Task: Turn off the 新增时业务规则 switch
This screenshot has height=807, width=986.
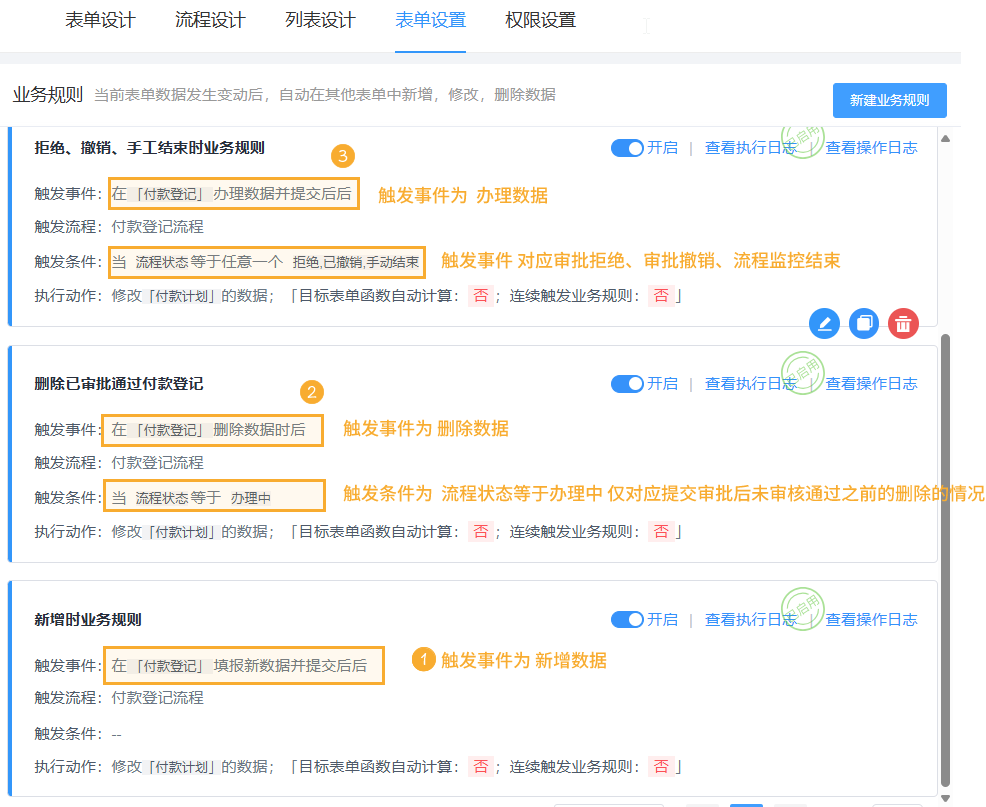Action: [627, 619]
